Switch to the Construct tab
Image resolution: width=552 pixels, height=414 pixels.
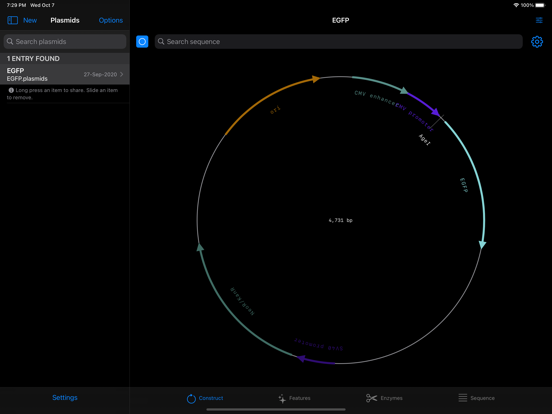[205, 398]
